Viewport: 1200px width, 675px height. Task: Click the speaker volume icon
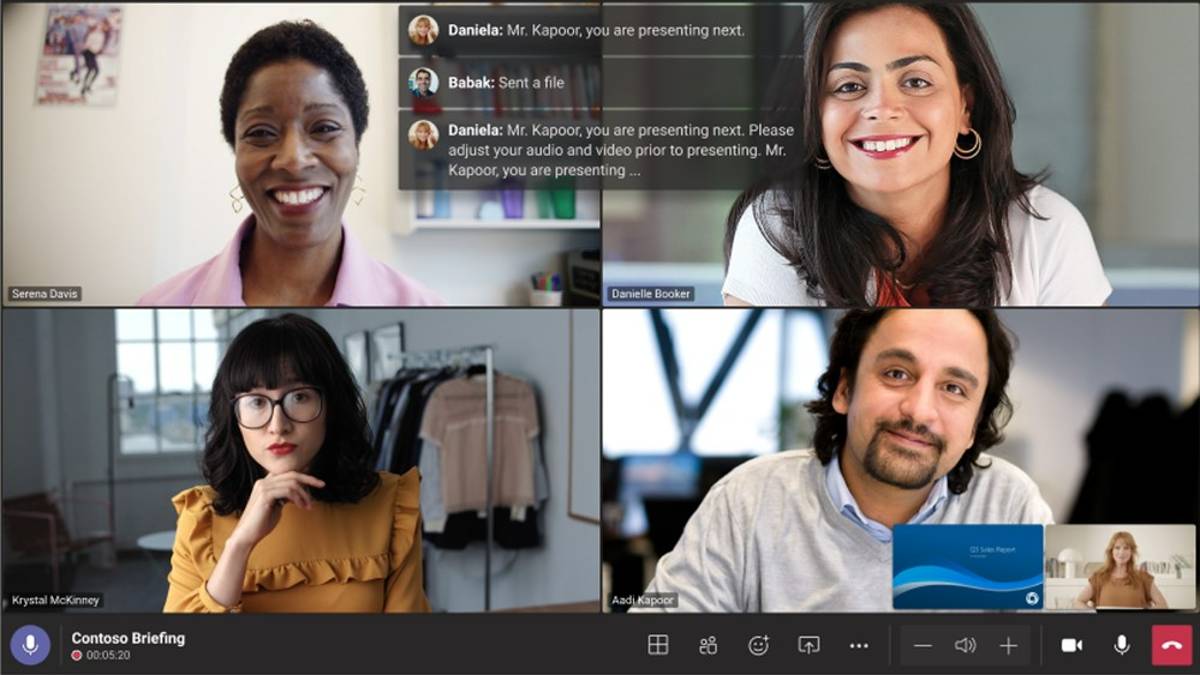click(963, 645)
